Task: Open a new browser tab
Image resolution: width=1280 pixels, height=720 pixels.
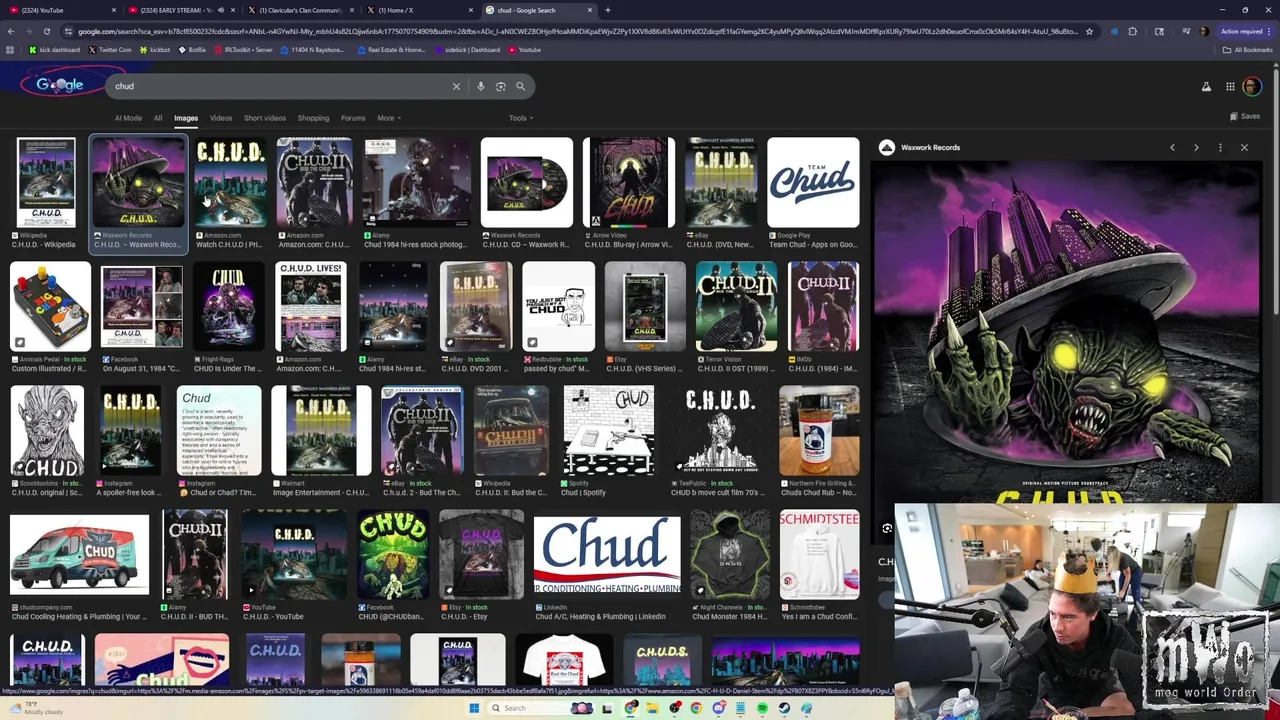Action: pyautogui.click(x=608, y=10)
